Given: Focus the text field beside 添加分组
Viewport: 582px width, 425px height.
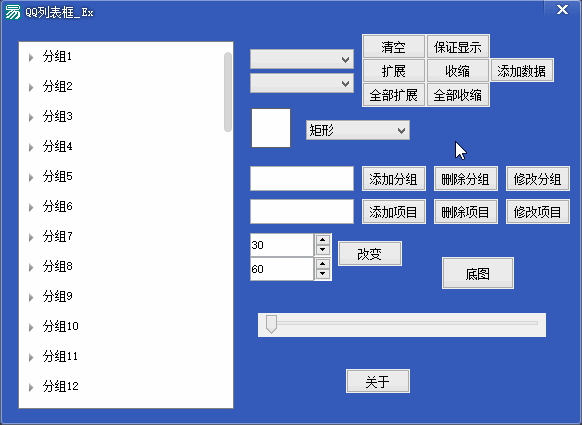Looking at the screenshot, I should tap(302, 179).
